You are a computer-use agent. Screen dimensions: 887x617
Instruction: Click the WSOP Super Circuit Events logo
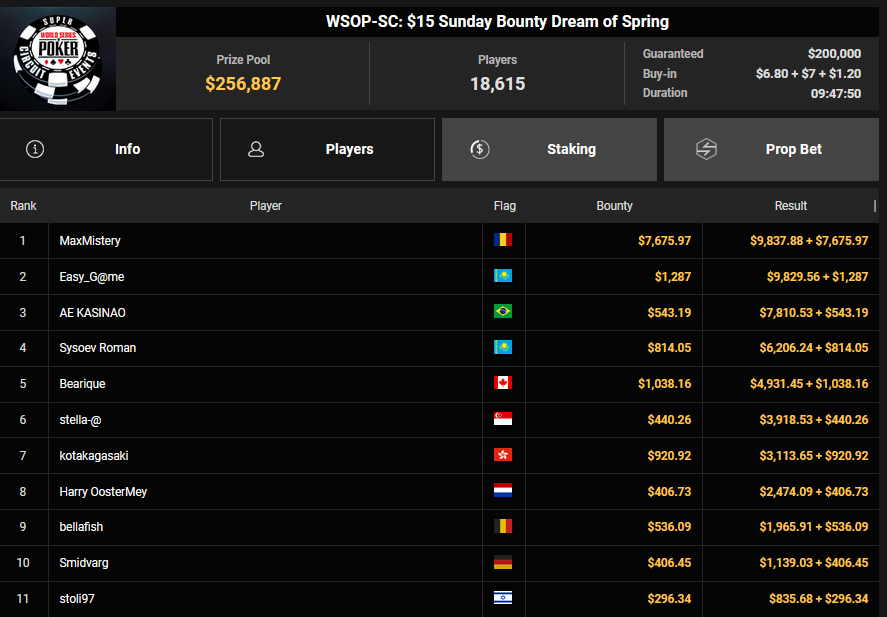58,59
